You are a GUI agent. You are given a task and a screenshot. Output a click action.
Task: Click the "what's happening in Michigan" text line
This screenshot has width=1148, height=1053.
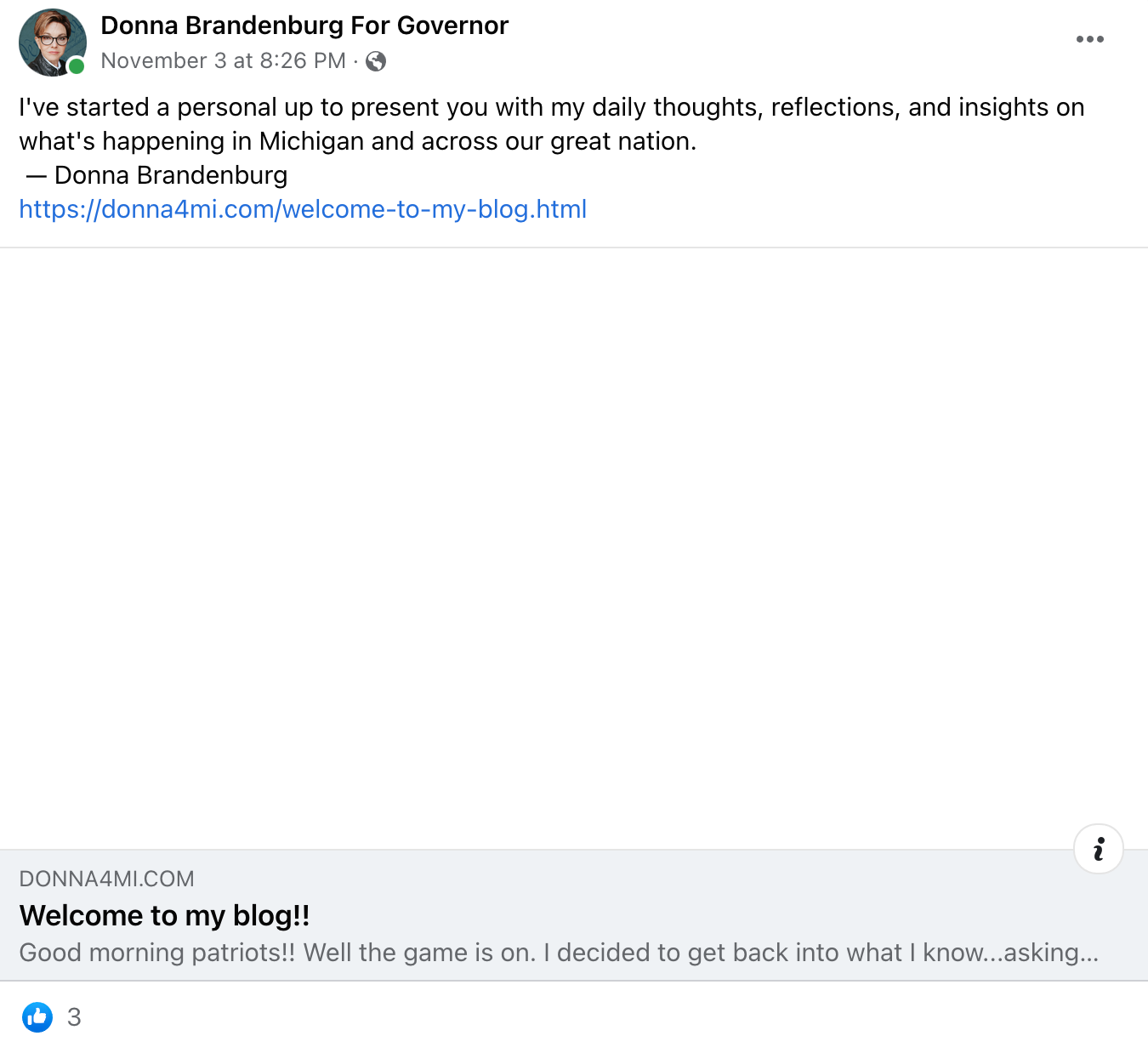click(357, 141)
